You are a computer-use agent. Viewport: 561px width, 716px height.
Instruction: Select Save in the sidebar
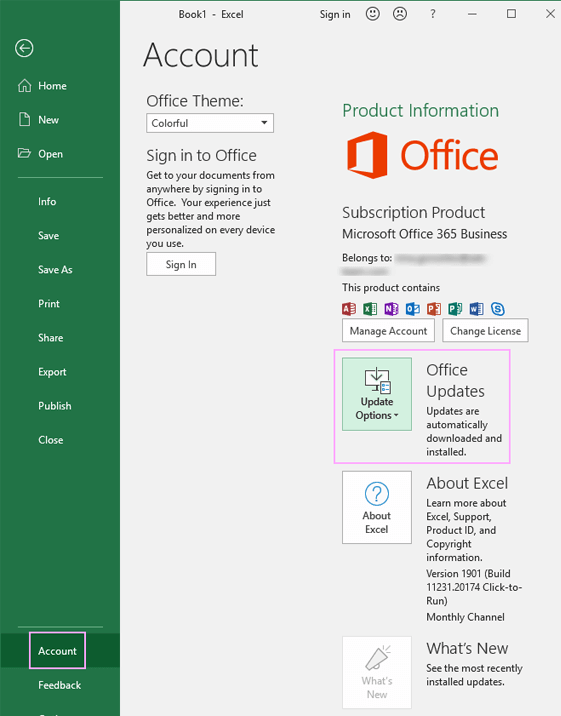click(x=48, y=236)
